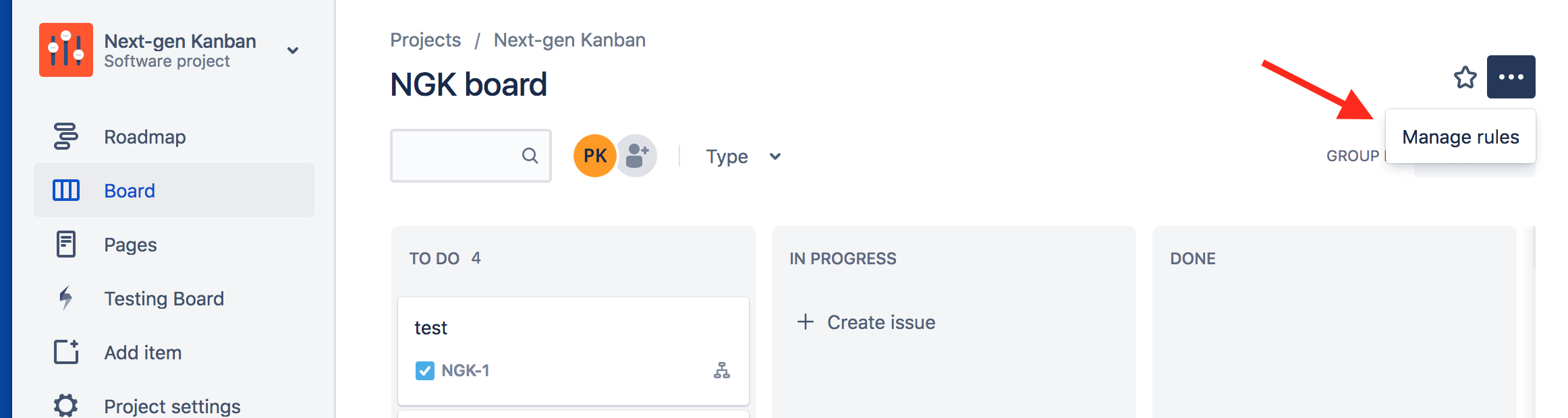Click the Roadmap icon in the sidebar

[65, 136]
